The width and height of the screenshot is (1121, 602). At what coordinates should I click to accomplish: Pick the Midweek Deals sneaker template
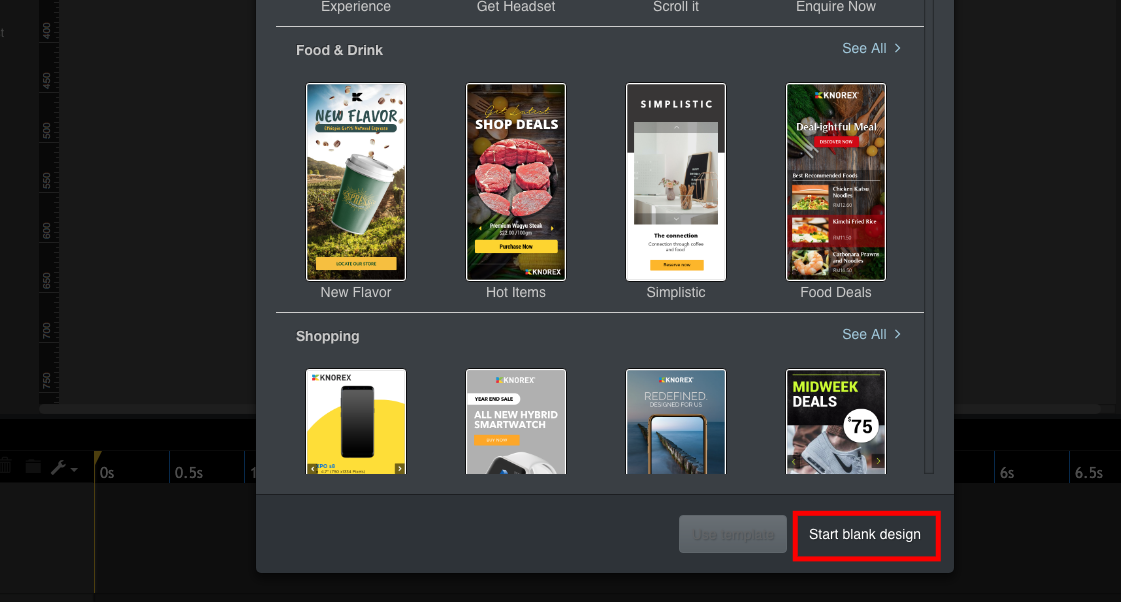[x=836, y=421]
